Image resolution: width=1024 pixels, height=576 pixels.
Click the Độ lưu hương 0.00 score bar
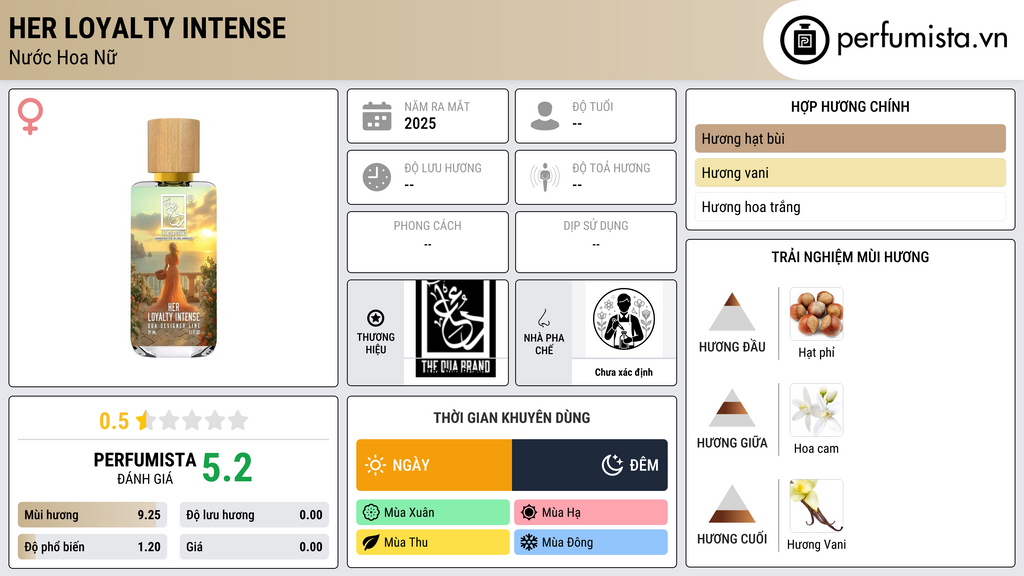coord(254,515)
